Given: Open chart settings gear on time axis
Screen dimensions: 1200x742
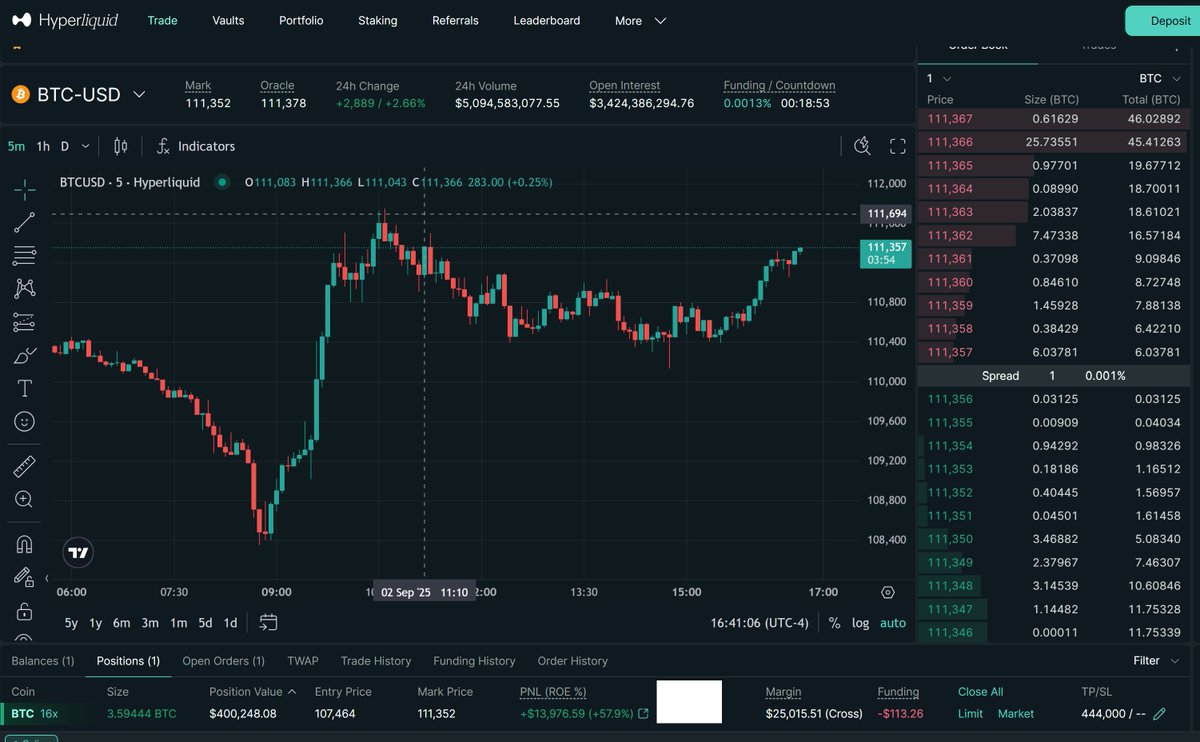Looking at the screenshot, I should tap(888, 592).
